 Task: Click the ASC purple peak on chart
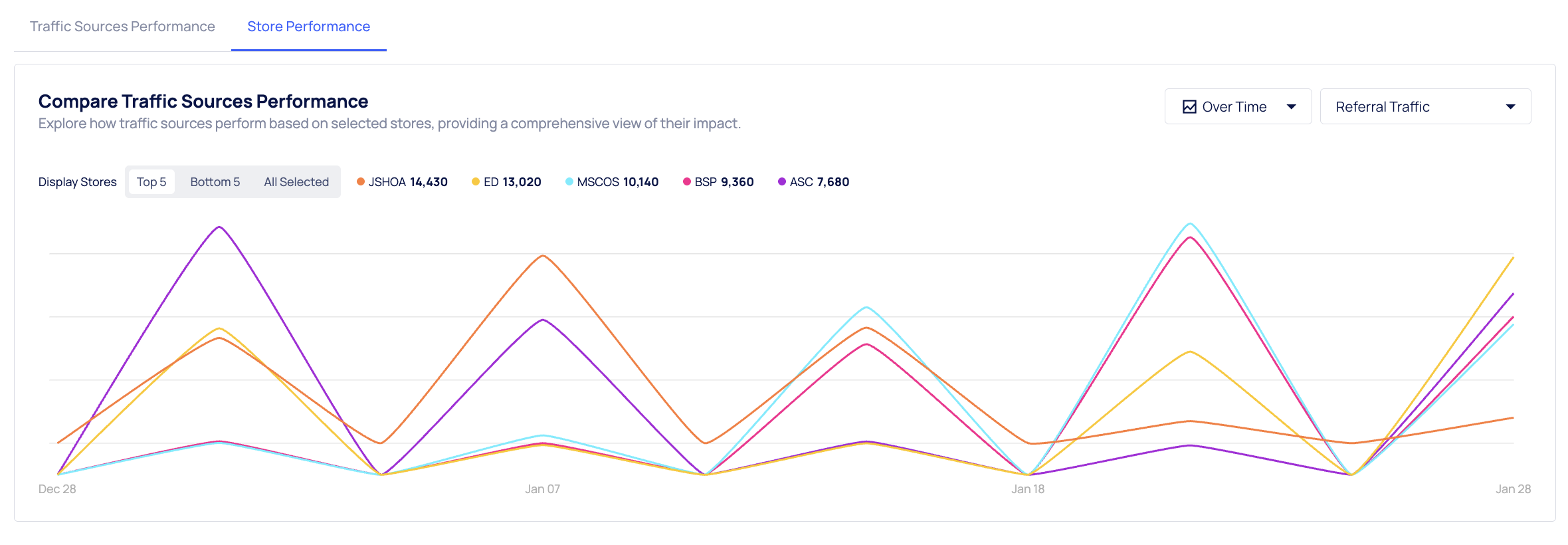pyautogui.click(x=219, y=227)
